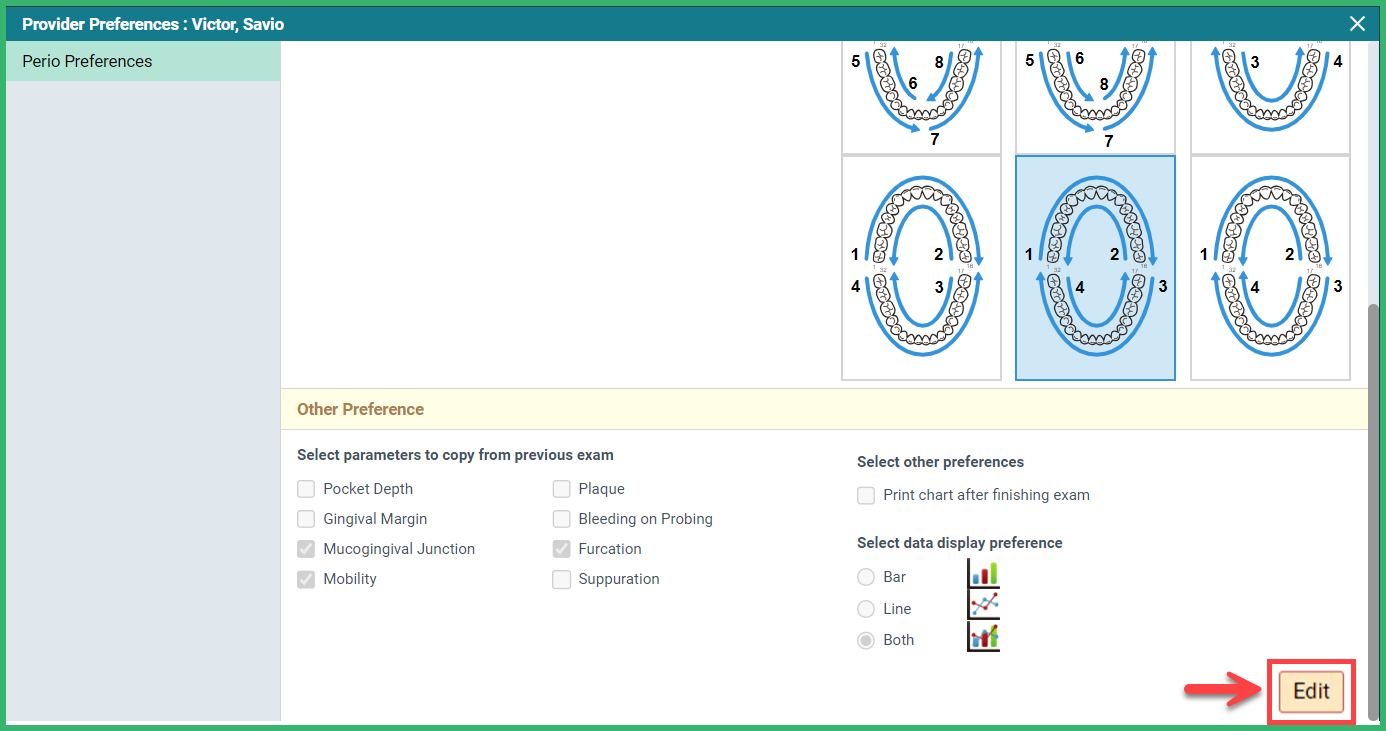Viewport: 1386px width, 731px height.
Task: Choose the bottom-right probing path thumbnail
Action: pos(1270,268)
